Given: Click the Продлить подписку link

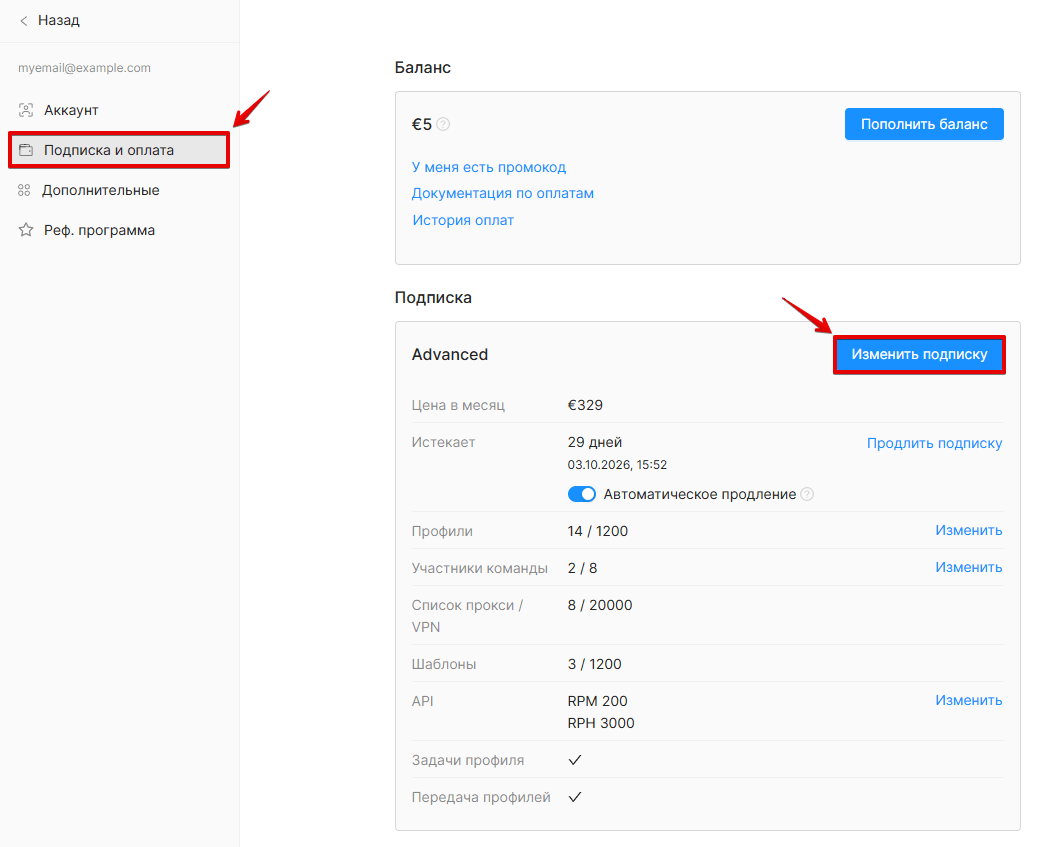Looking at the screenshot, I should click(935, 443).
